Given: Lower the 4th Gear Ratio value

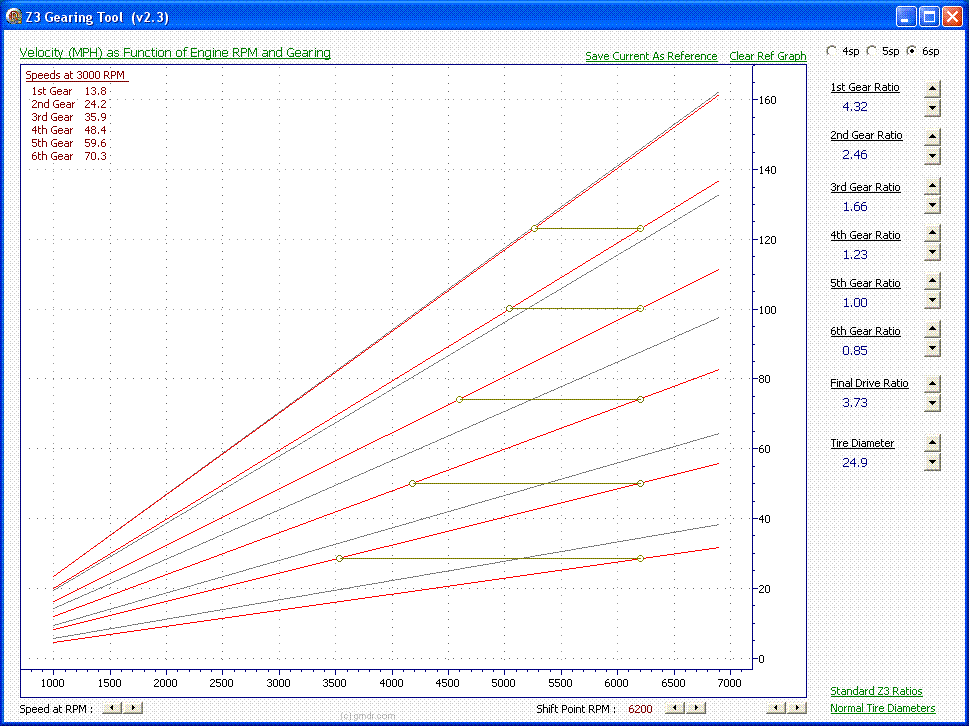Looking at the screenshot, I should 932,253.
